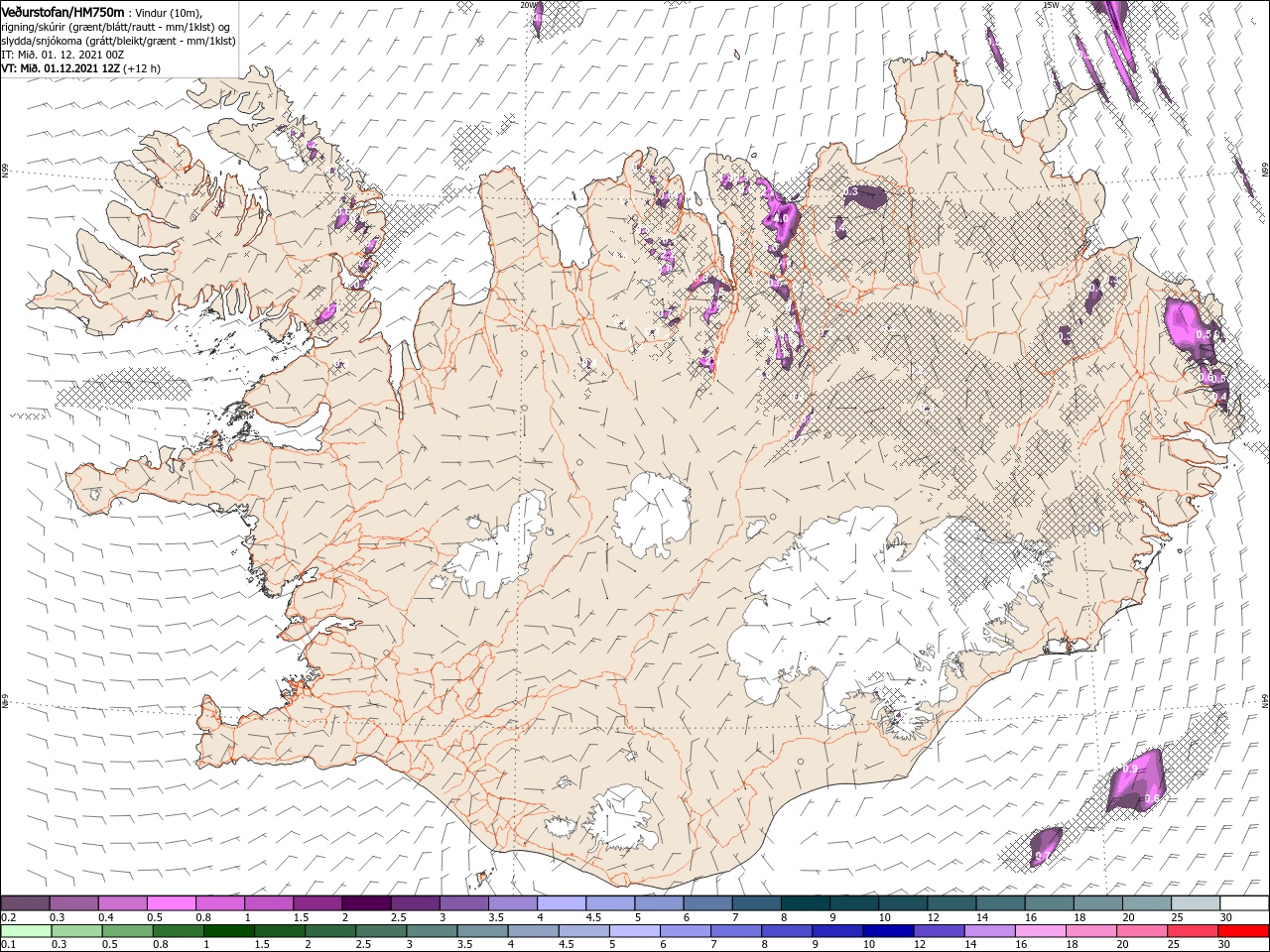
Task: Click the Mýrdalsjökull glacier near the south coast
Action: pos(621,818)
